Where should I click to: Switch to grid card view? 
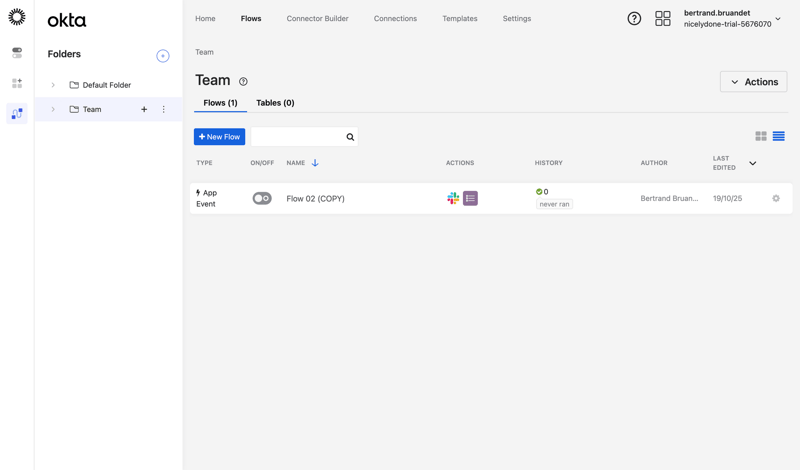pyautogui.click(x=761, y=136)
